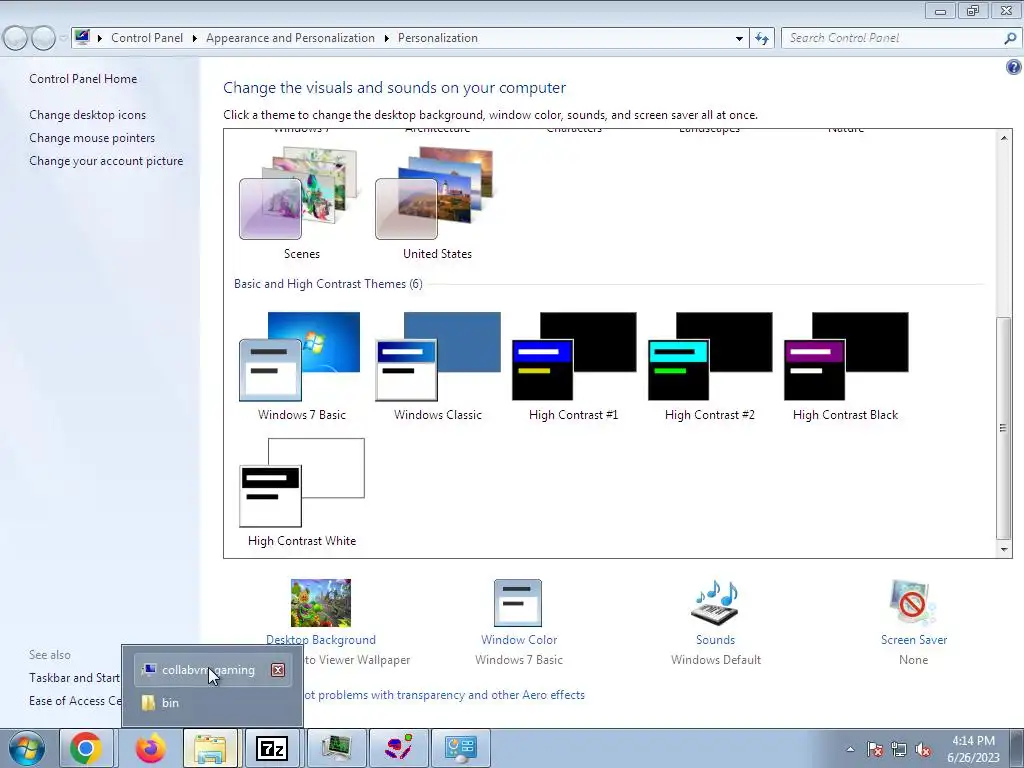Expand arrow after Appearance and Personalization breadcrumb

click(x=387, y=39)
